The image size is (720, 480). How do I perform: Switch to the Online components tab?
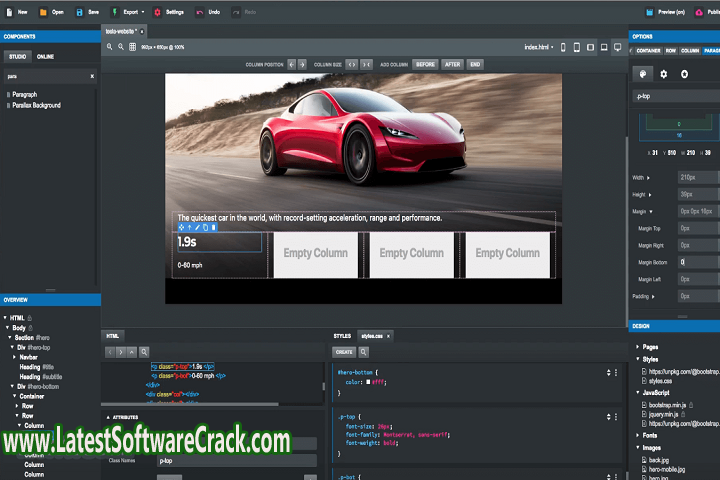tap(46, 57)
